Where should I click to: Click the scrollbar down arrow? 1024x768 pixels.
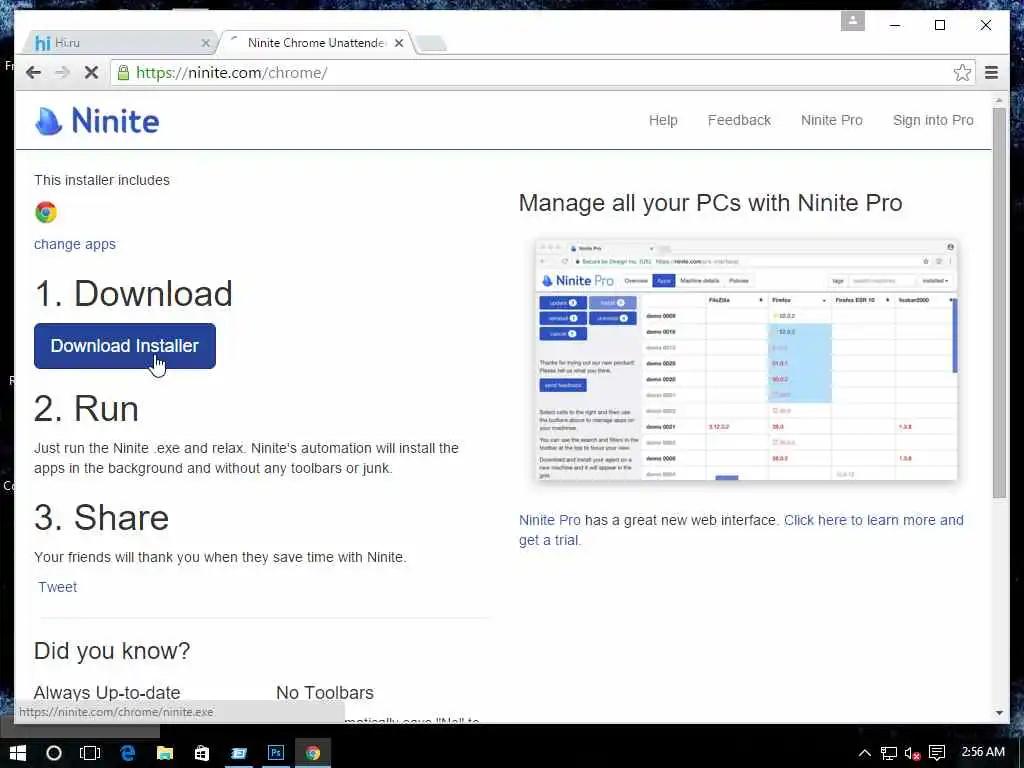click(999, 713)
